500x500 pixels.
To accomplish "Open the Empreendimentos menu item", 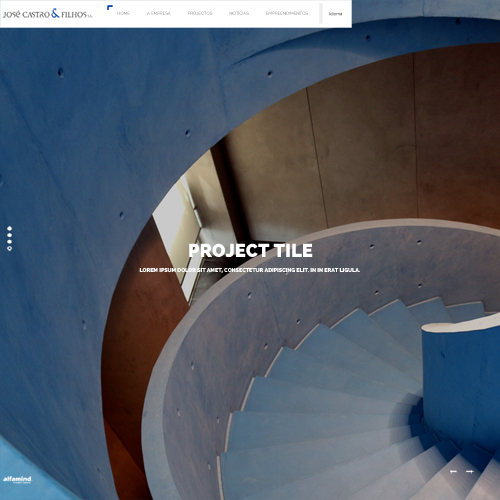I will (287, 13).
